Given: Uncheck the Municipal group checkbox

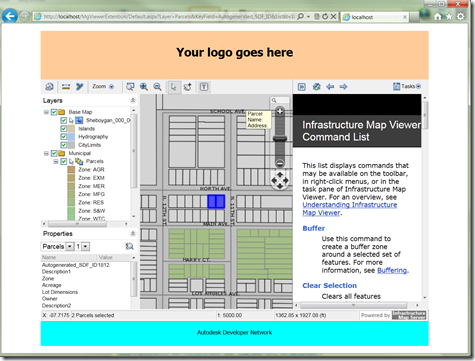Looking at the screenshot, I should pyautogui.click(x=54, y=153).
